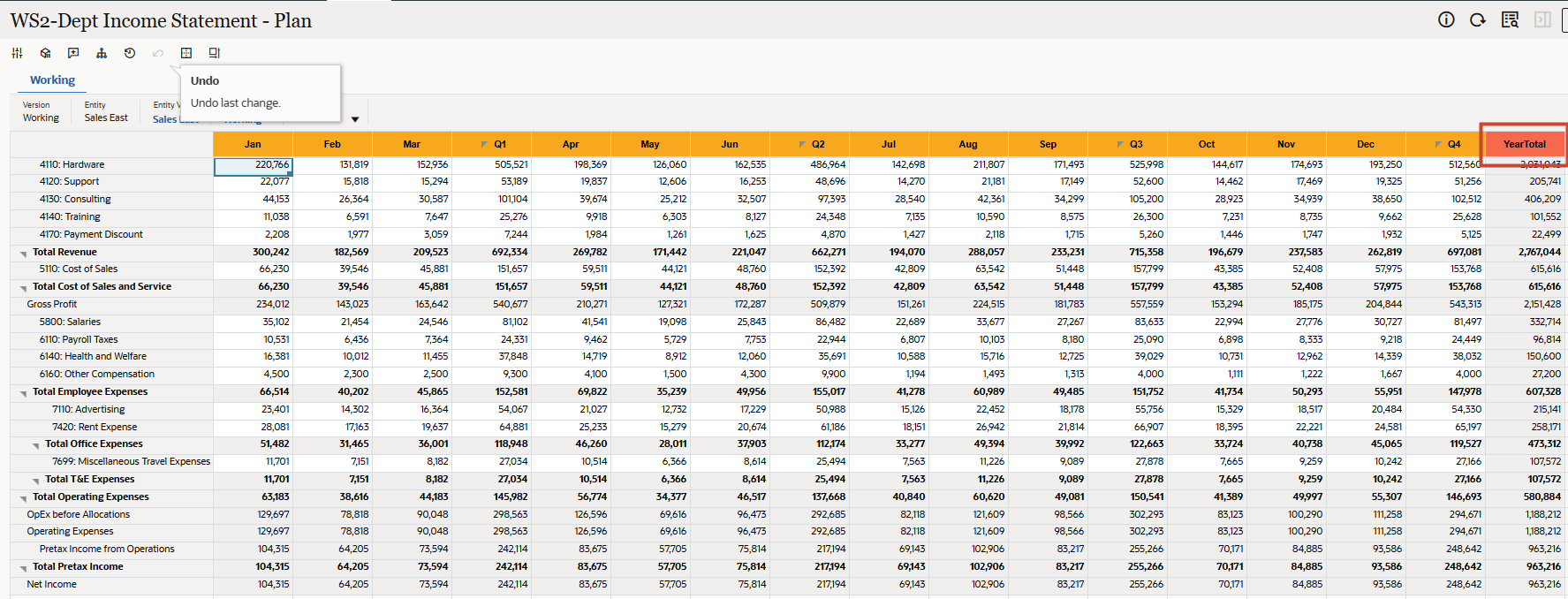The height and width of the screenshot is (599, 1568).
Task: Select the Jun column header
Action: coord(730,144)
